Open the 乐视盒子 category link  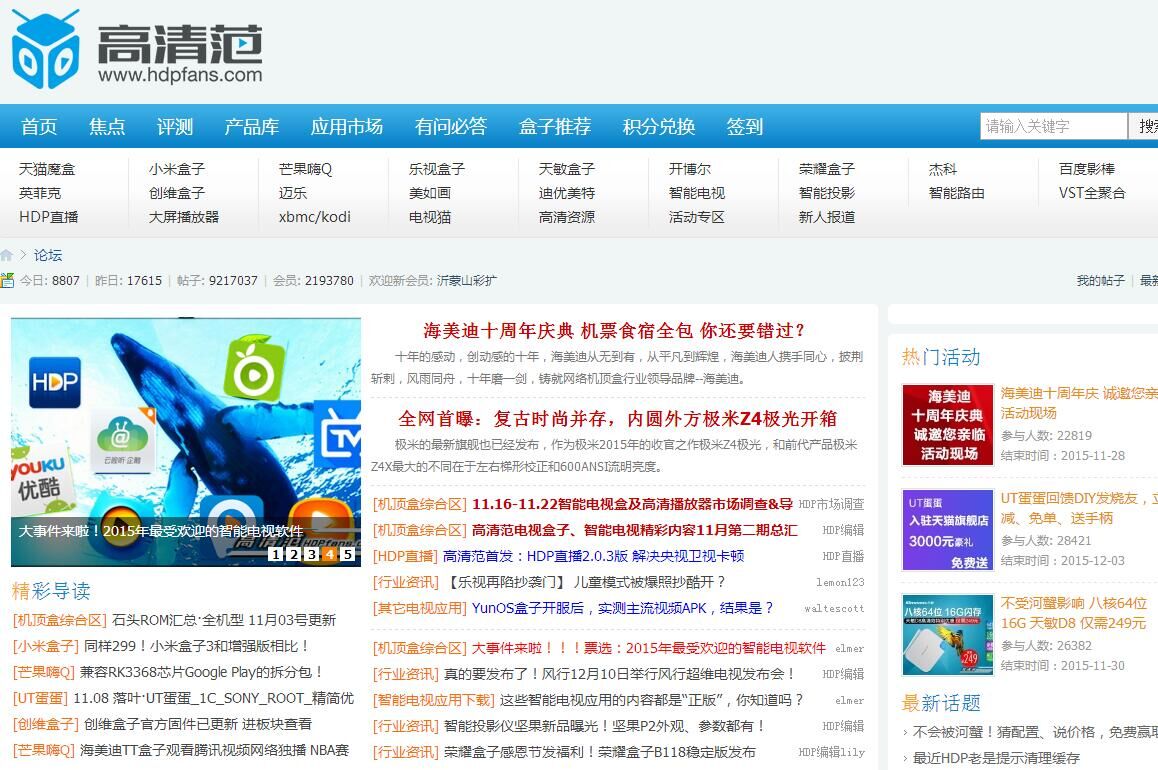[x=437, y=169]
